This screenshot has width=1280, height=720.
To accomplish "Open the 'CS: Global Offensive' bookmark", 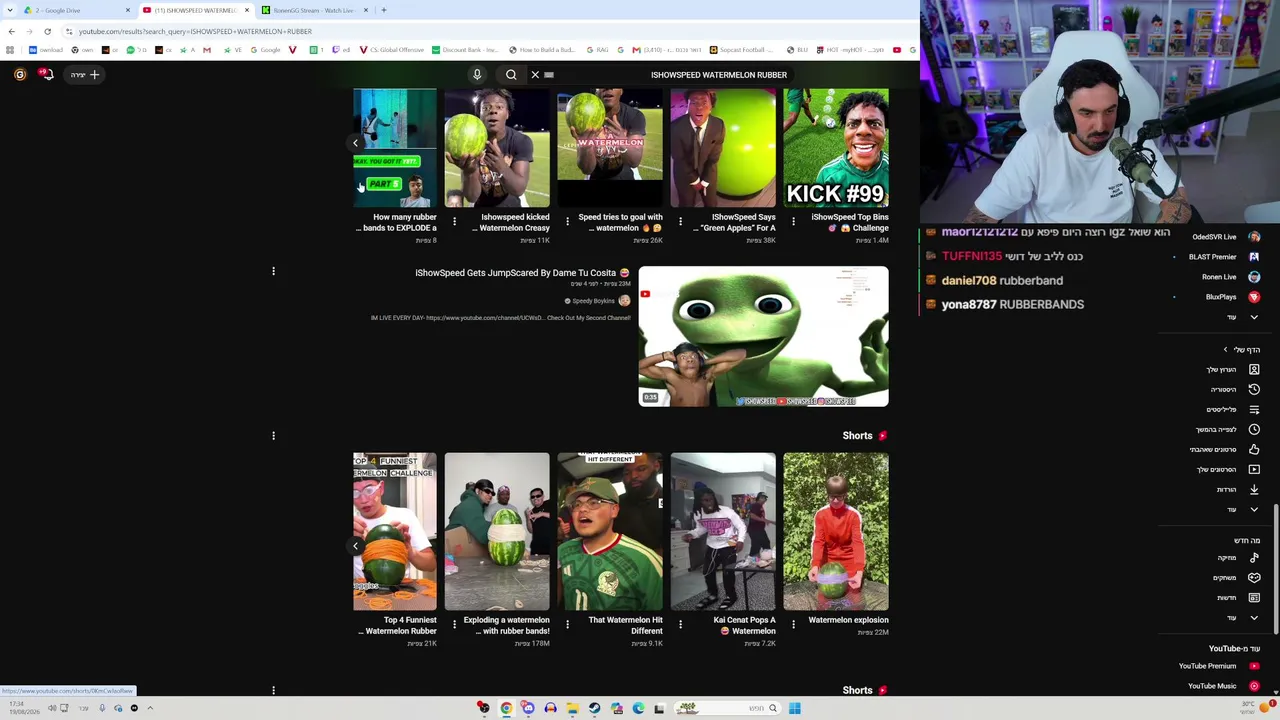I will 391,50.
